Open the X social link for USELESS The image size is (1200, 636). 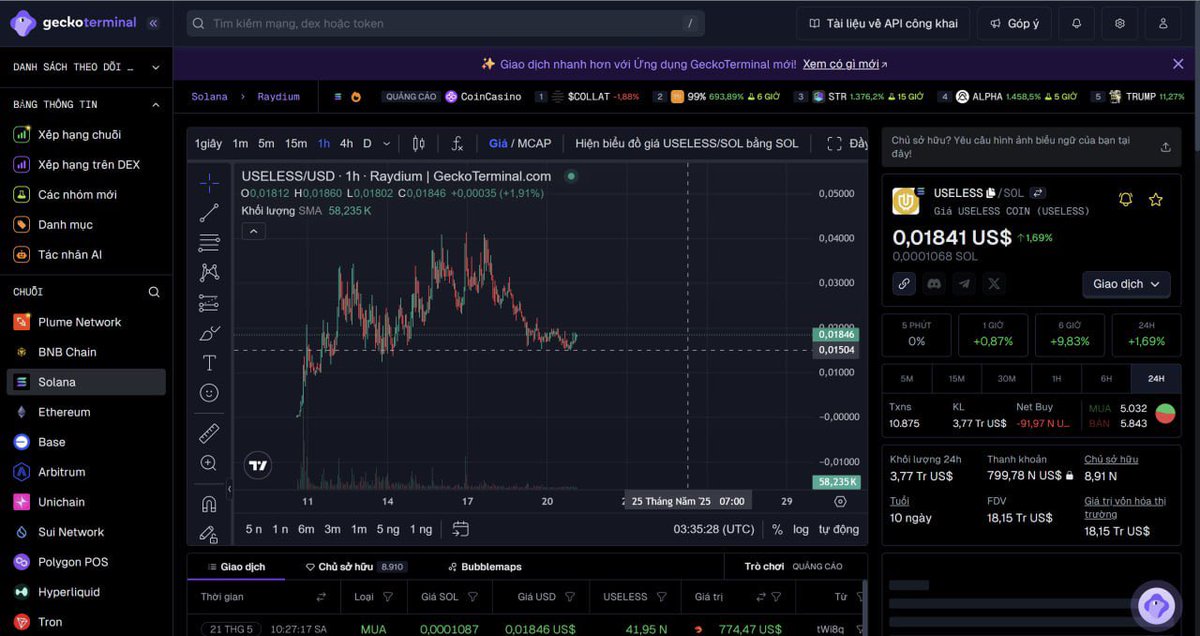(x=994, y=284)
